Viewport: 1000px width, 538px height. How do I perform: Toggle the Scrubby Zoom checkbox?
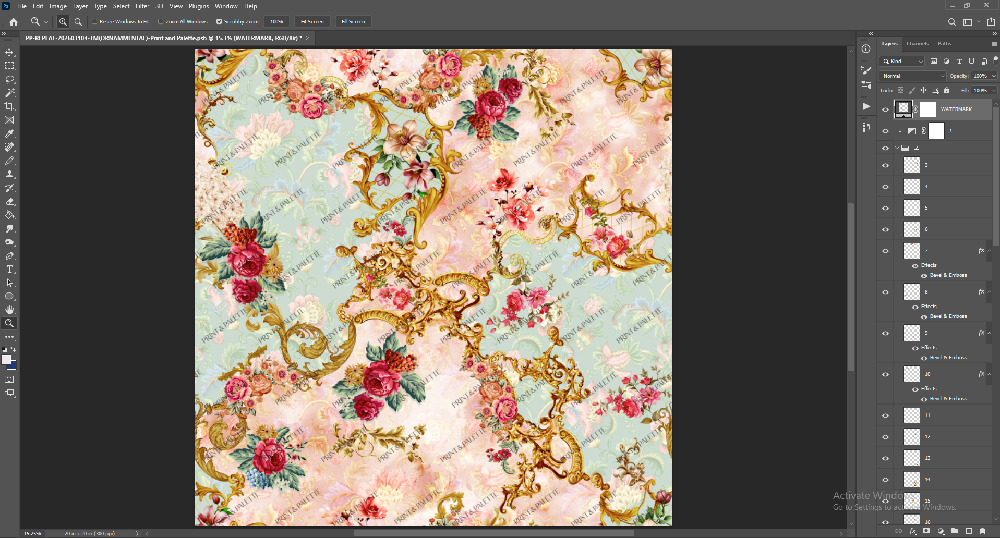coord(219,22)
